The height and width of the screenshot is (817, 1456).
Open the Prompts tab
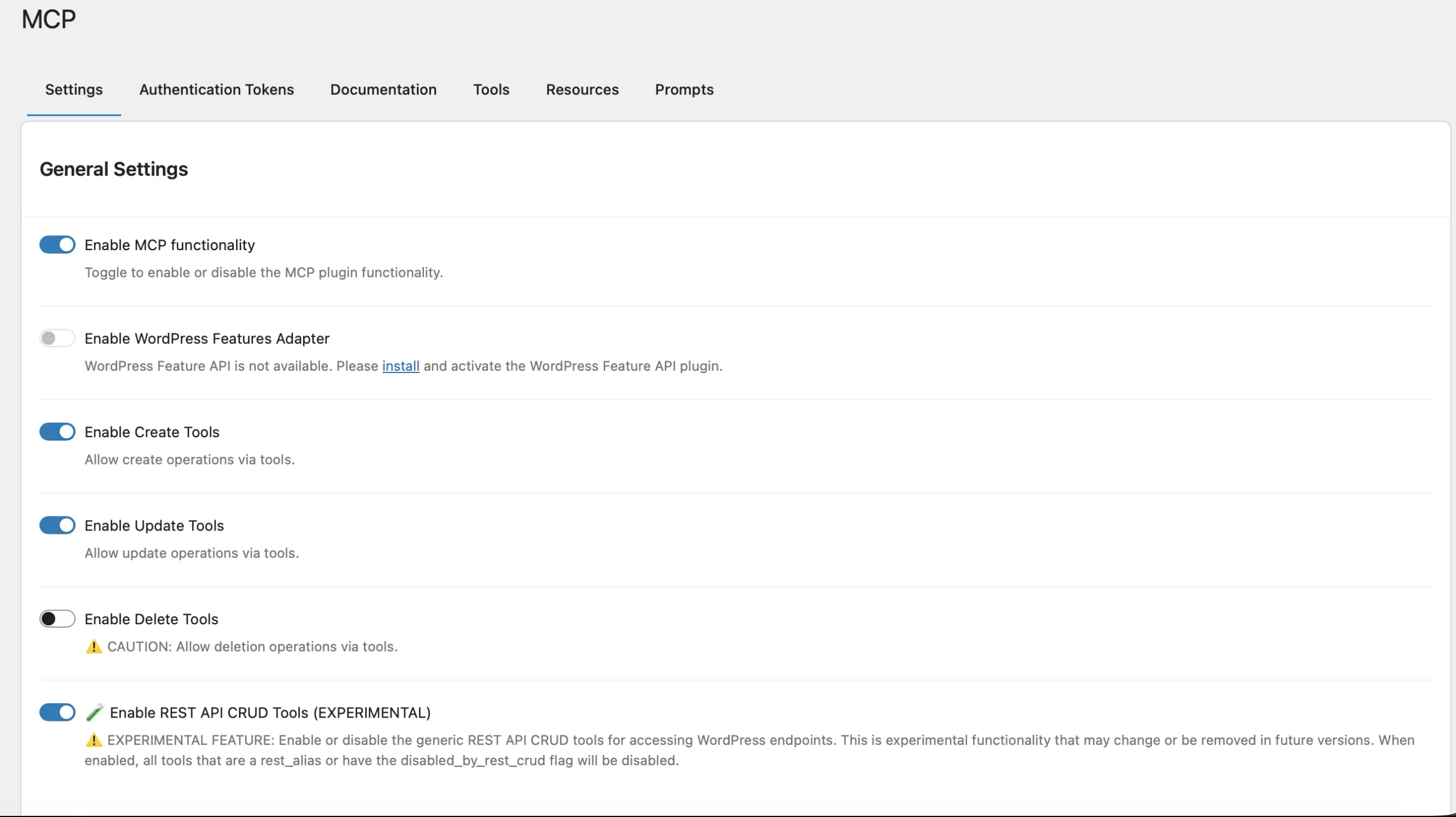click(684, 90)
